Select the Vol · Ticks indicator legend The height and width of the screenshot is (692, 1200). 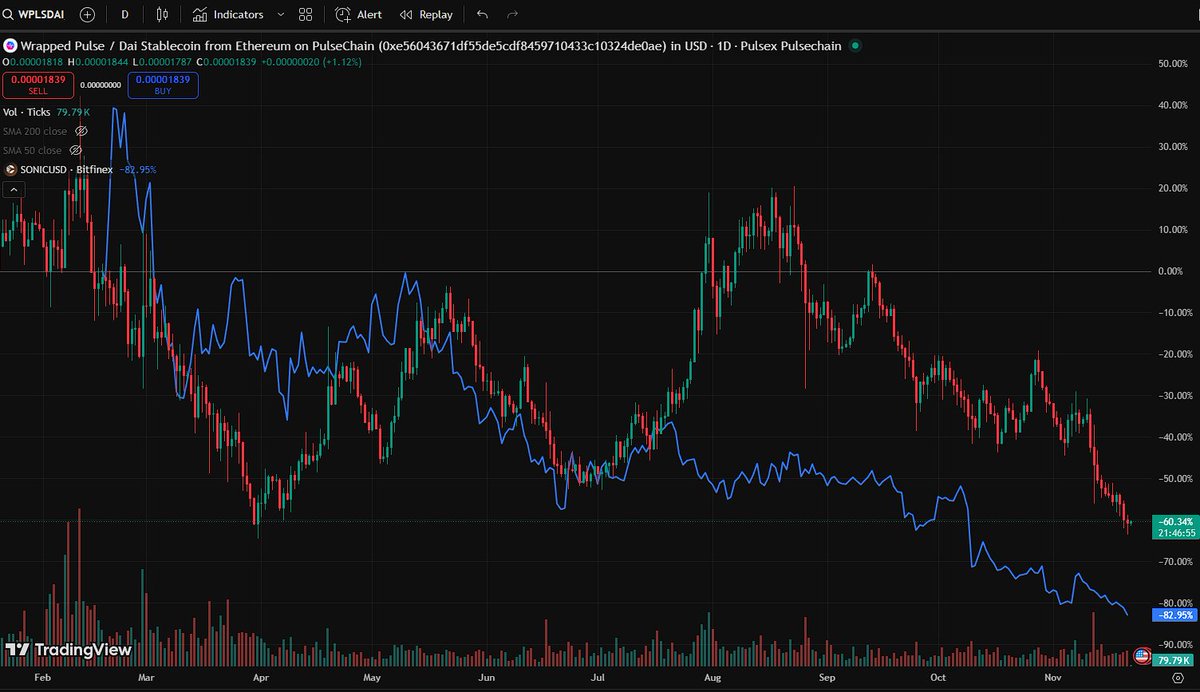tap(26, 112)
